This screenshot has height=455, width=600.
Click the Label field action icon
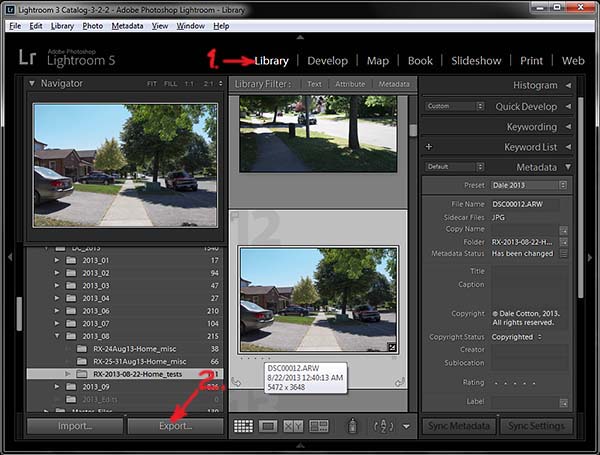coord(563,402)
